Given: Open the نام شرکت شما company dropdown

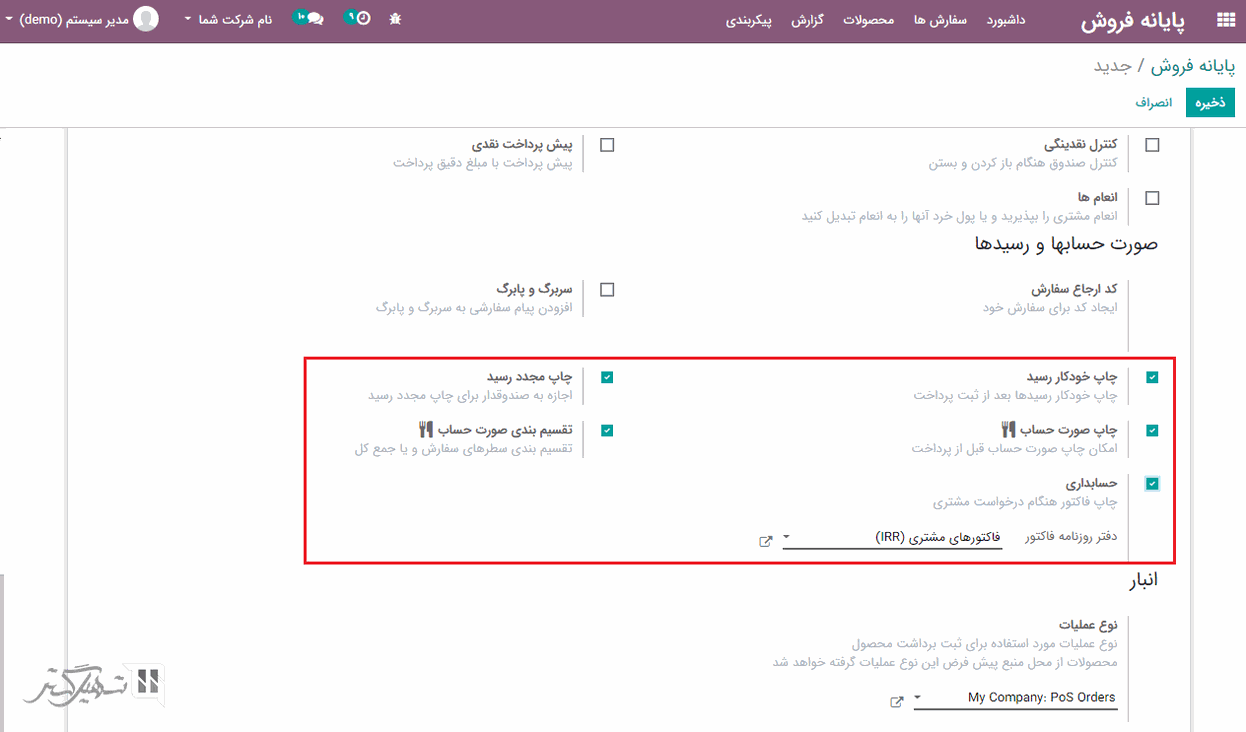Looking at the screenshot, I should coord(229,20).
